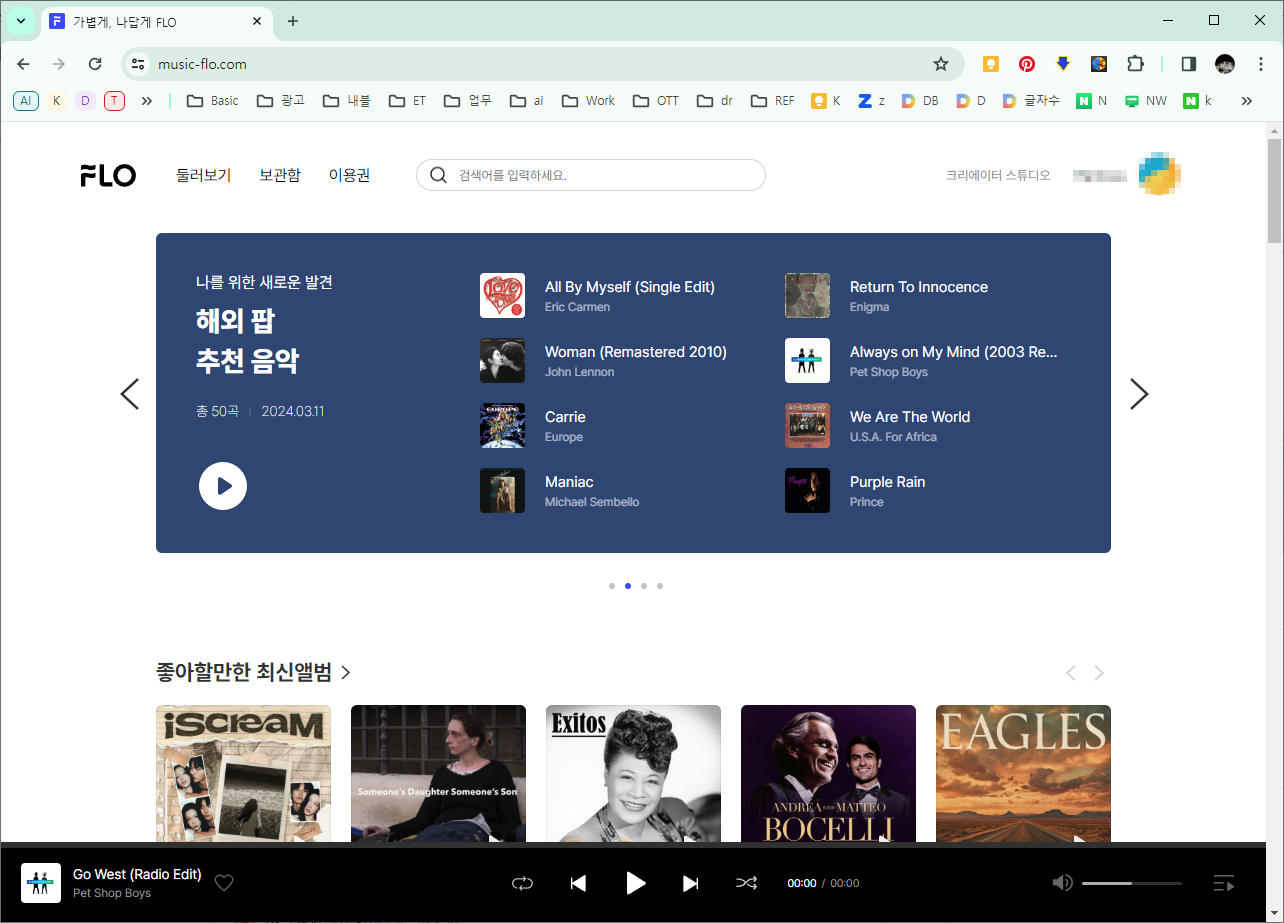Play the 해외 팝 추천 음악 playlist
Image resolution: width=1284 pixels, height=923 pixels.
pyautogui.click(x=223, y=486)
